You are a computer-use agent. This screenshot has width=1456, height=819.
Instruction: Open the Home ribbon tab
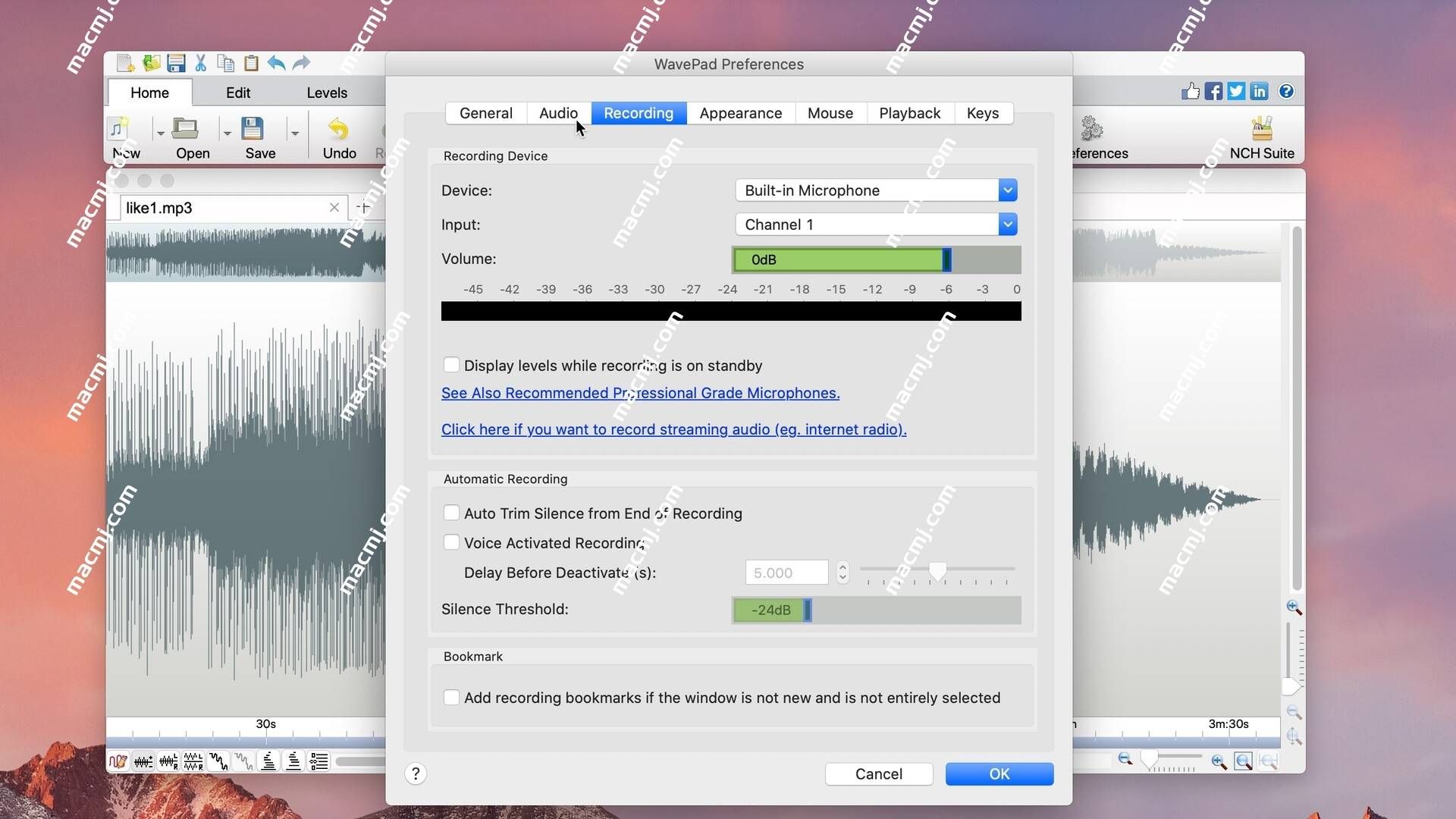tap(149, 93)
